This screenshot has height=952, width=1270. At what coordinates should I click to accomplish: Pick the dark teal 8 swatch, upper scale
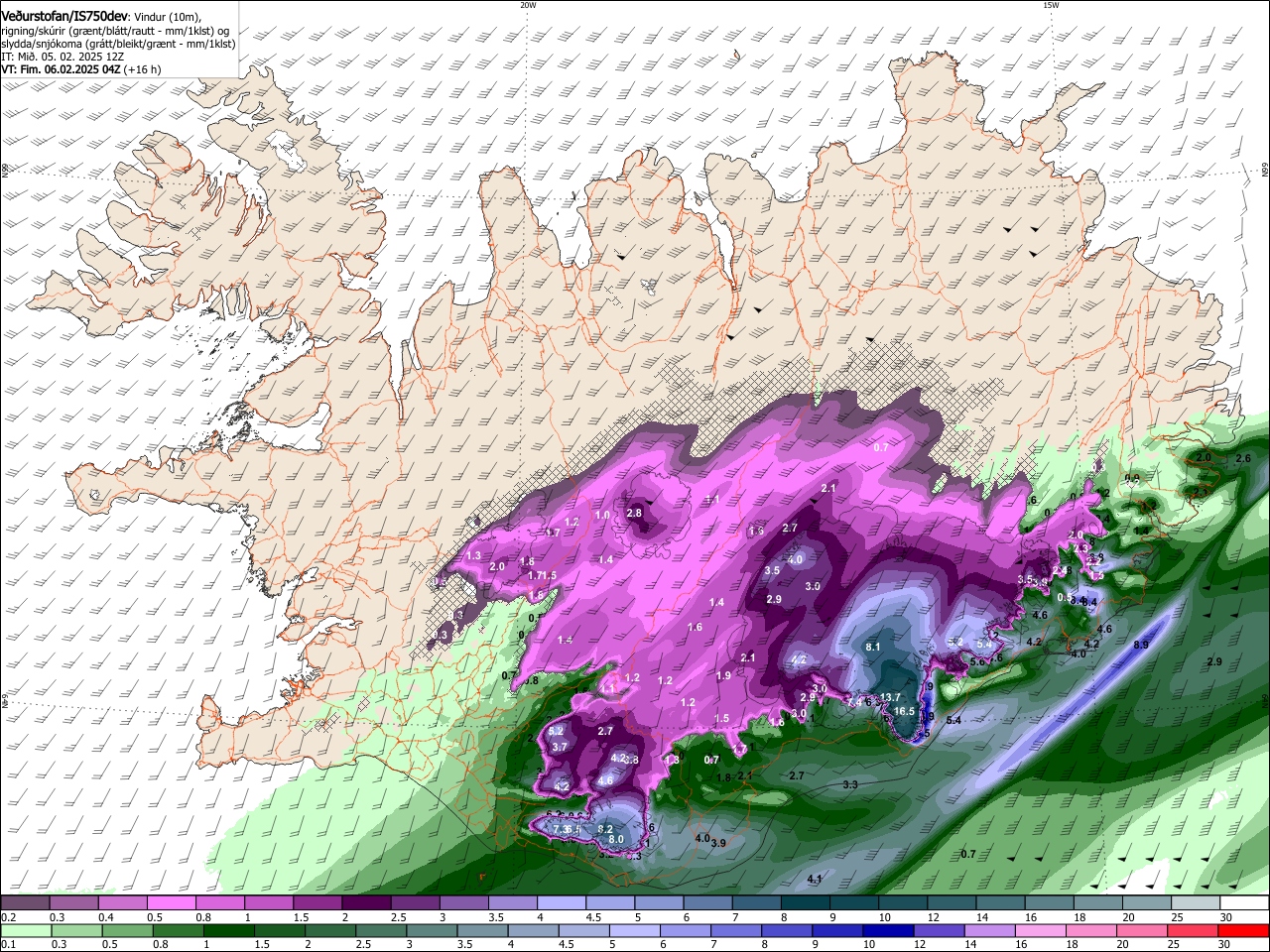[x=806, y=903]
